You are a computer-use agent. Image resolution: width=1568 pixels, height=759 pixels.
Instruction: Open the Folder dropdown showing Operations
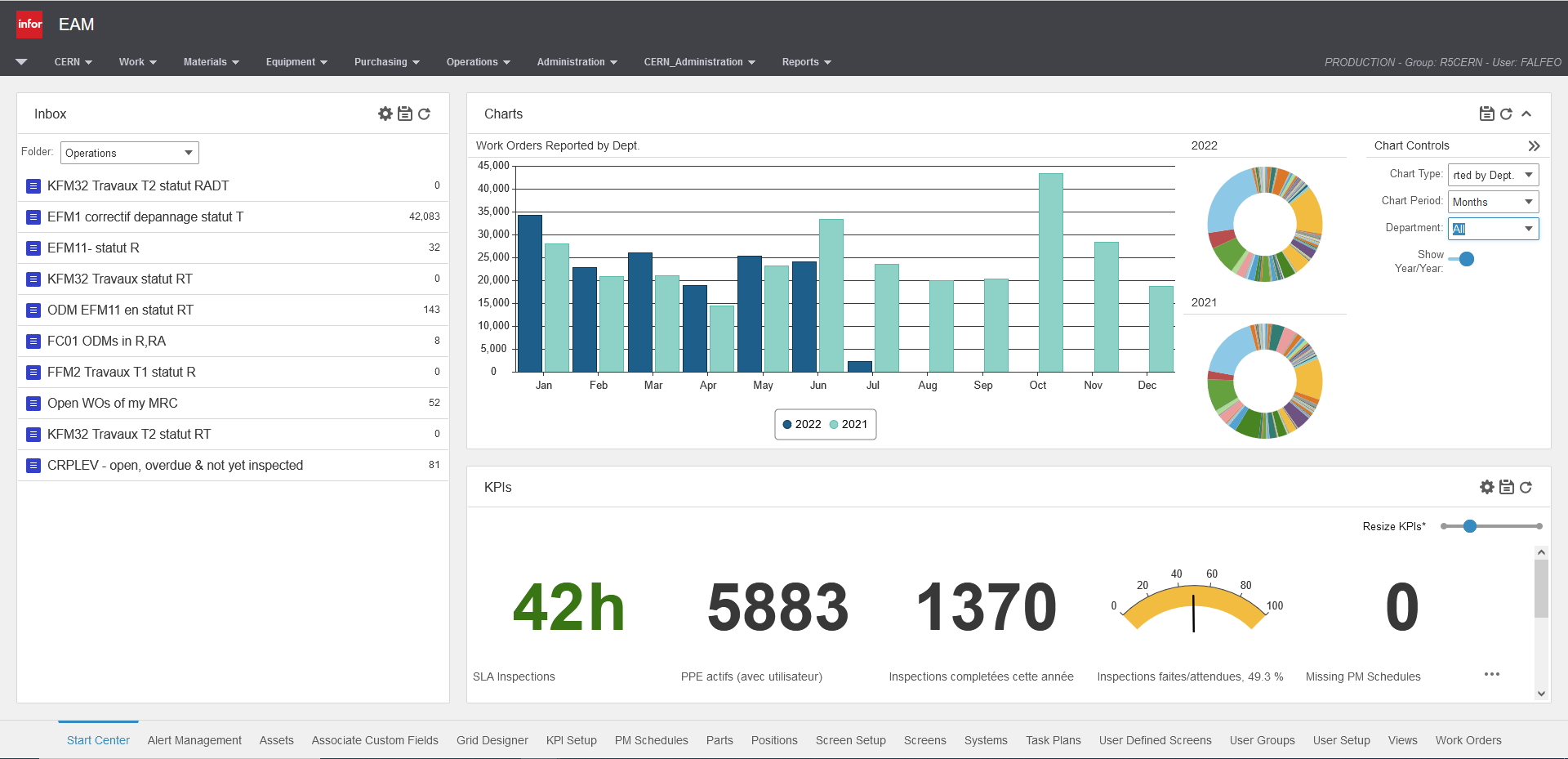coord(129,153)
